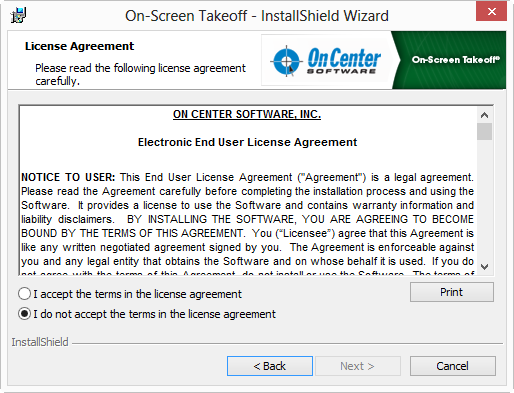Cancel the installation

453,366
